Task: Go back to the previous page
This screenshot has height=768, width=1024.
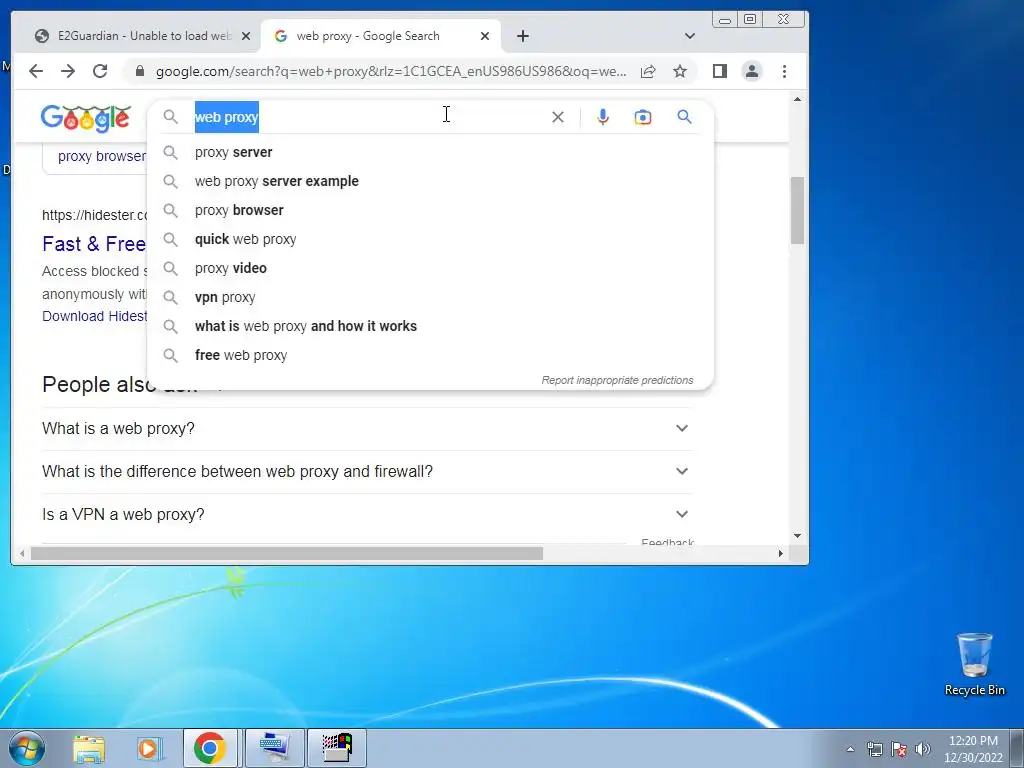Action: pyautogui.click(x=36, y=71)
